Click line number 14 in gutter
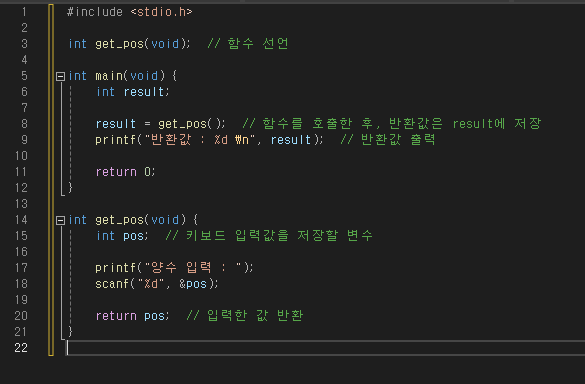Viewport: 585px width, 384px height. 21,220
